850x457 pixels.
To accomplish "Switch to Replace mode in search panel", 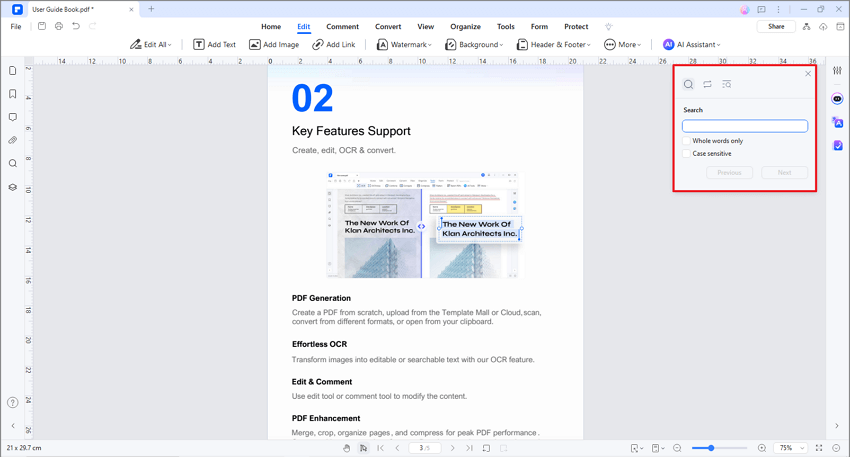I will click(x=707, y=84).
